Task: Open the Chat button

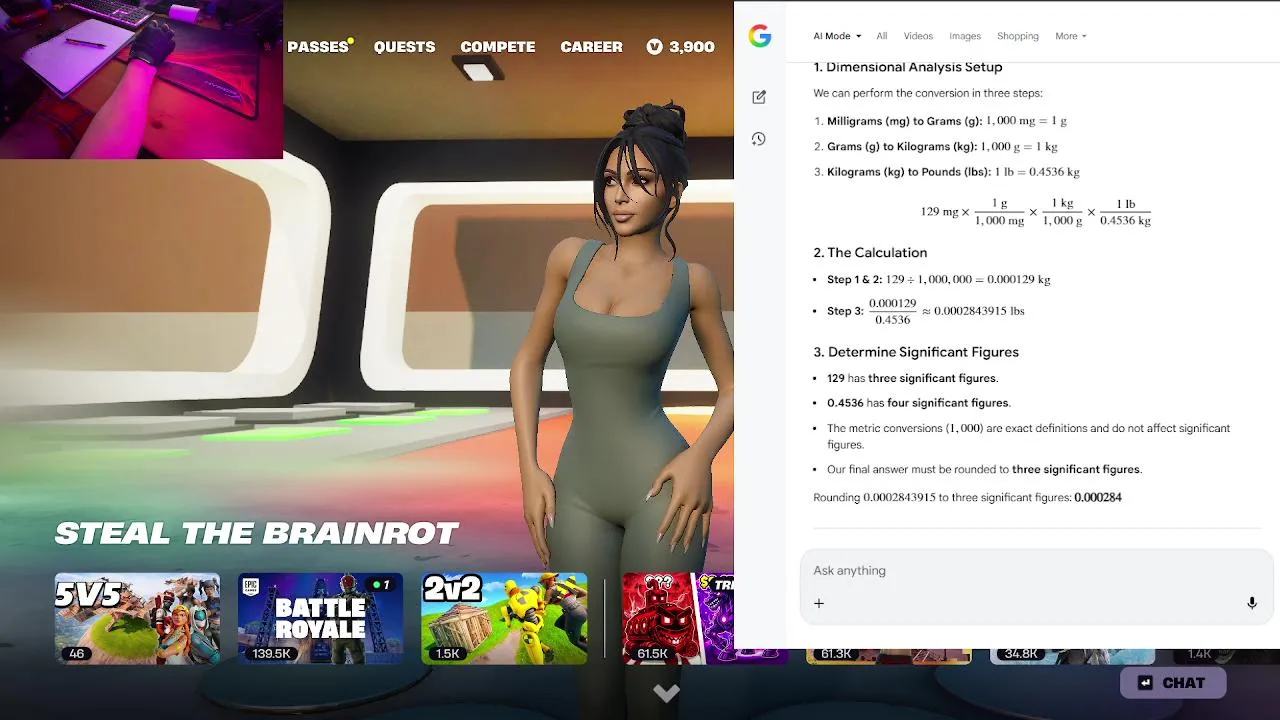Action: [x=1173, y=683]
